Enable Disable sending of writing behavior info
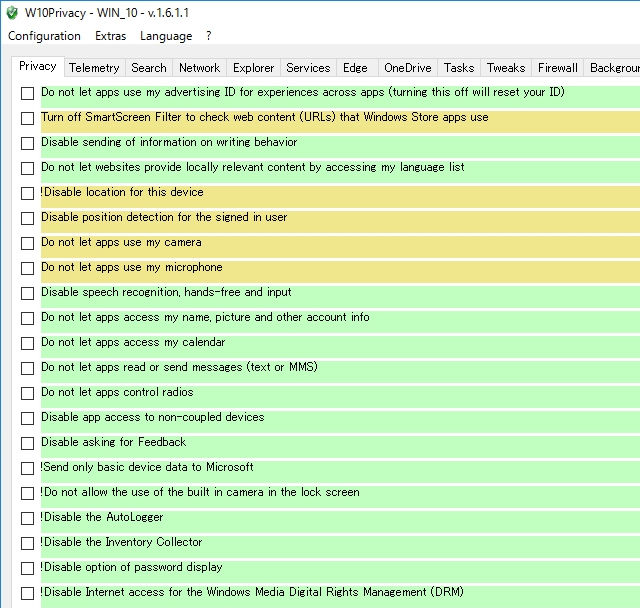Image resolution: width=640 pixels, height=608 pixels. 27,143
